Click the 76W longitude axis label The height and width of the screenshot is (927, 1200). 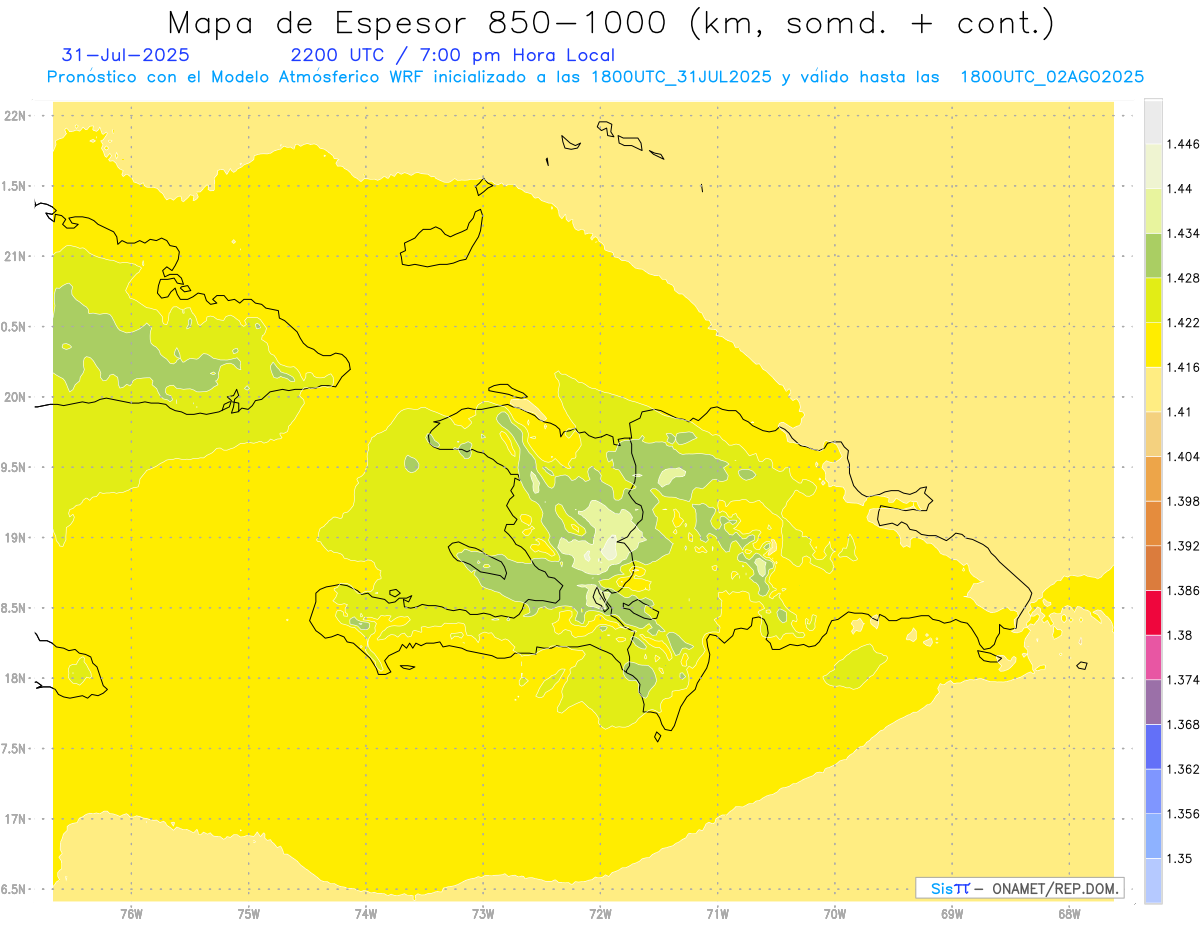tap(131, 914)
